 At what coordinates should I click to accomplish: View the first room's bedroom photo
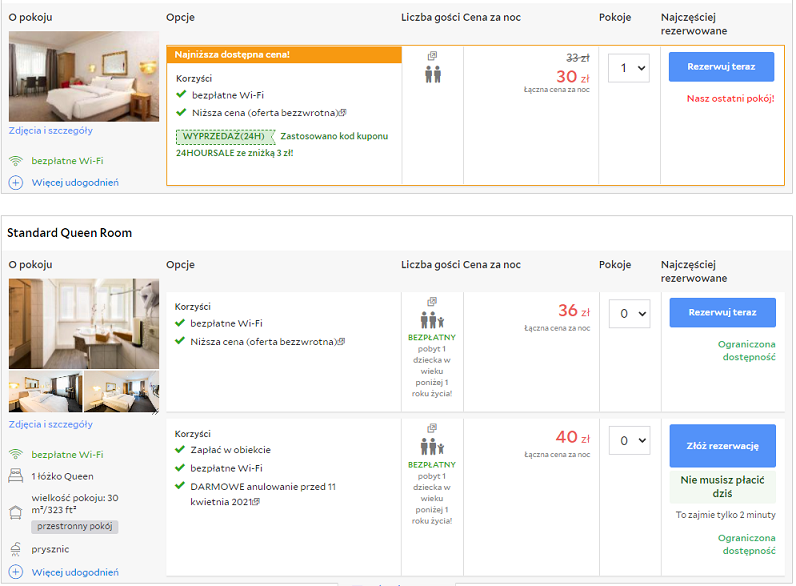tap(84, 77)
